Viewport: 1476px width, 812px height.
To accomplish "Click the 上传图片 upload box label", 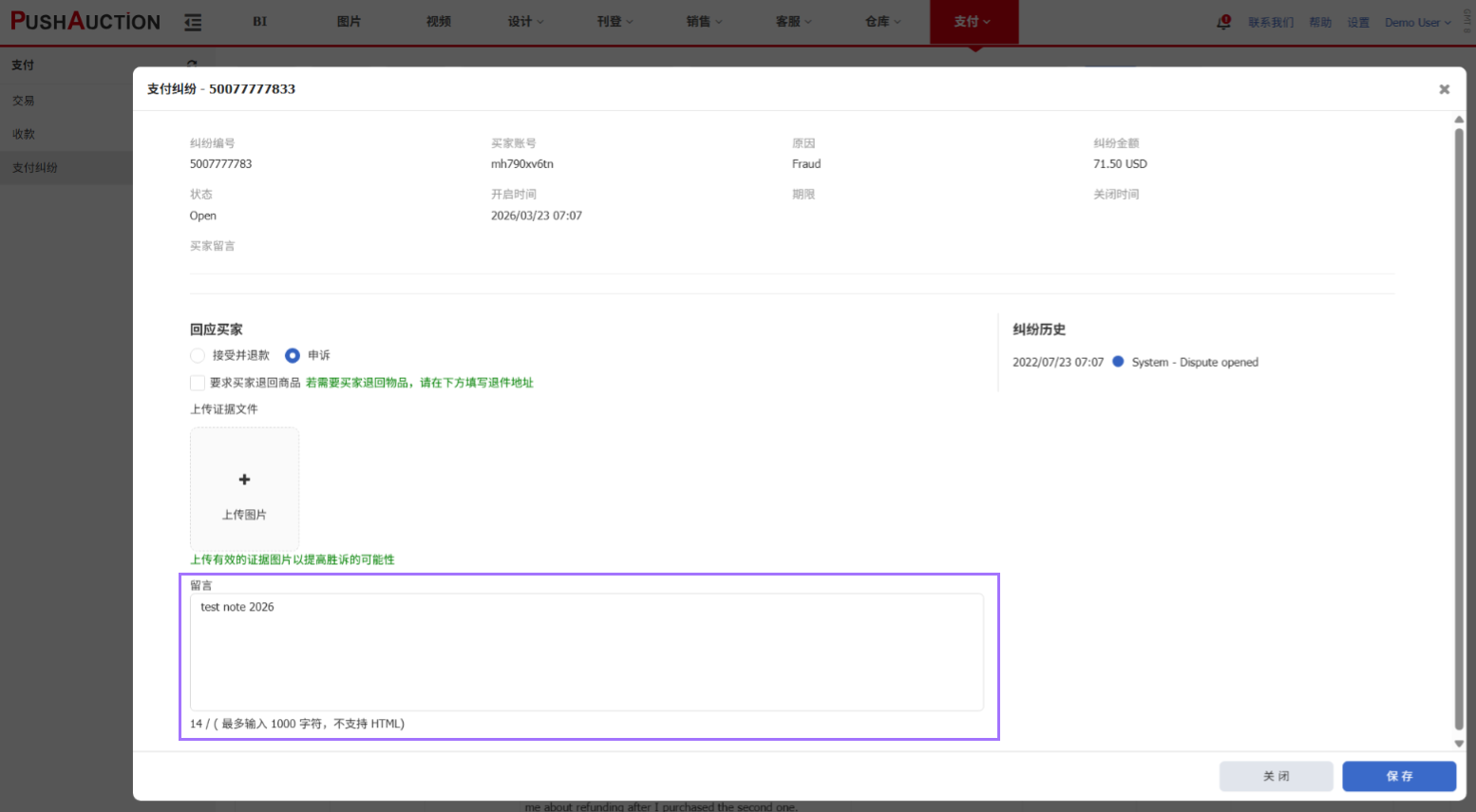I will tap(244, 515).
